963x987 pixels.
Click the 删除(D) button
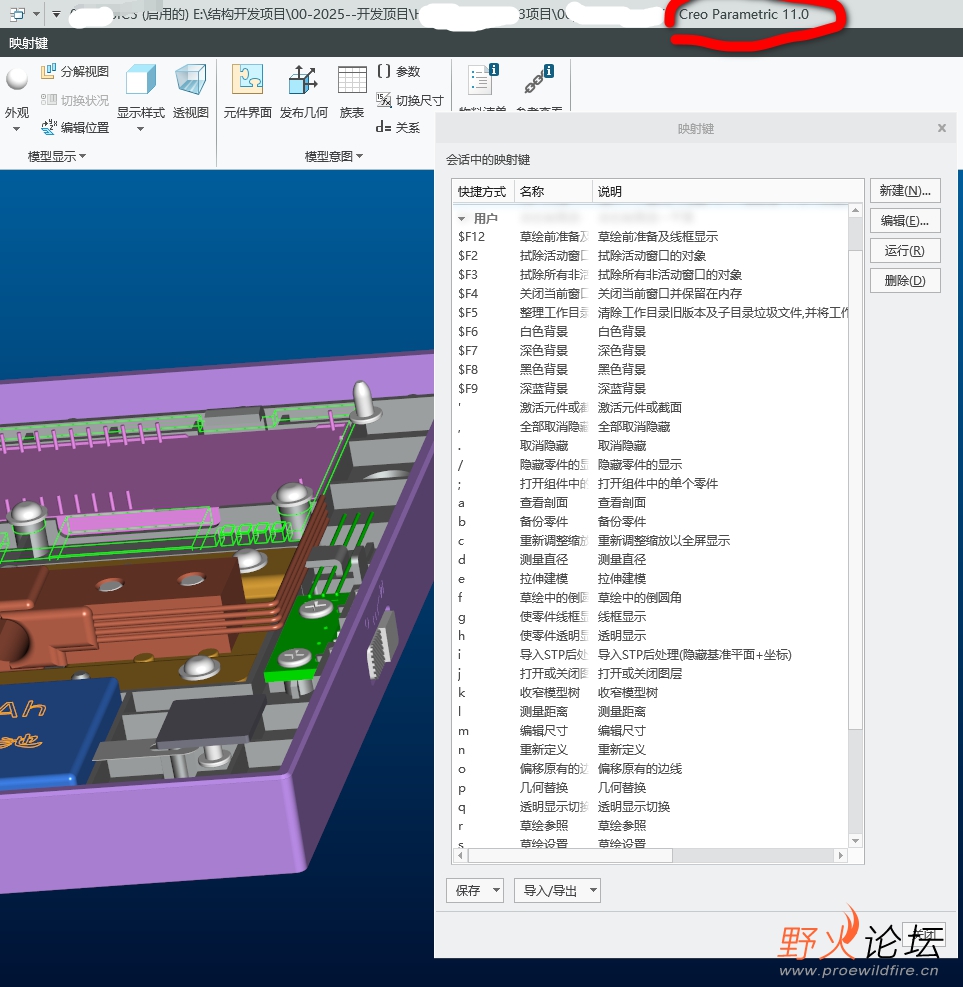905,281
